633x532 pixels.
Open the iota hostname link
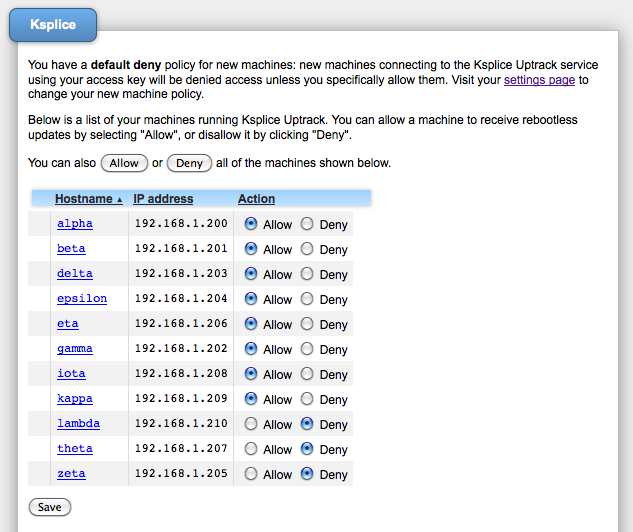(71, 374)
